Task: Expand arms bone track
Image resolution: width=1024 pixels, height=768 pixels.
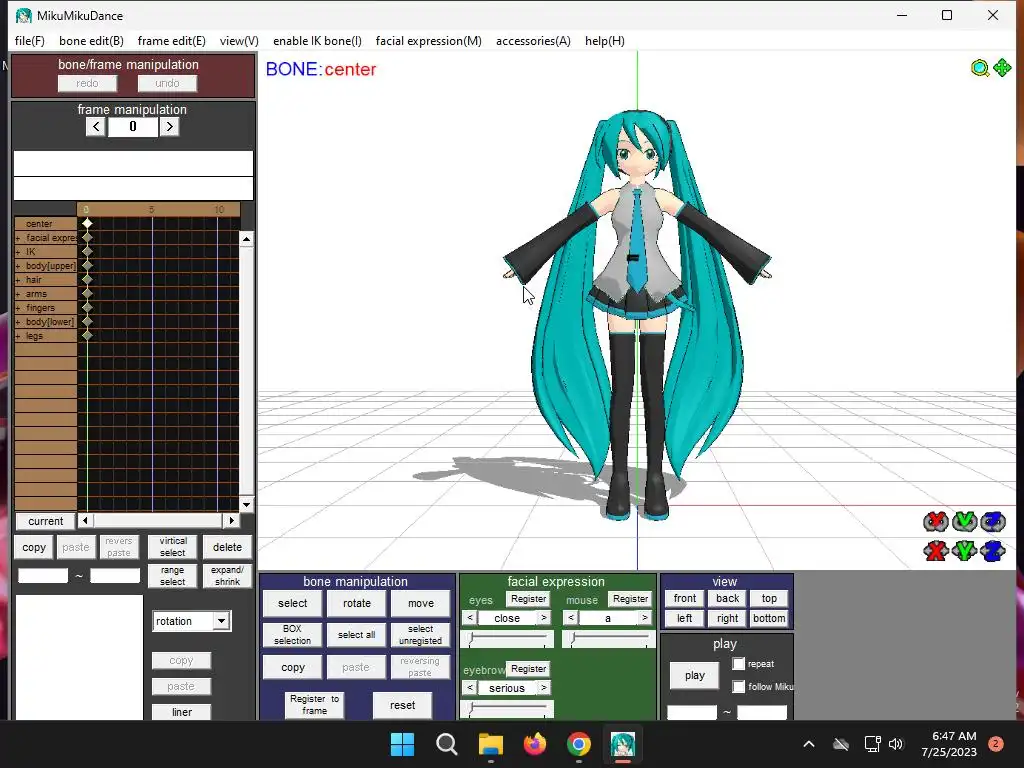Action: [18, 295]
